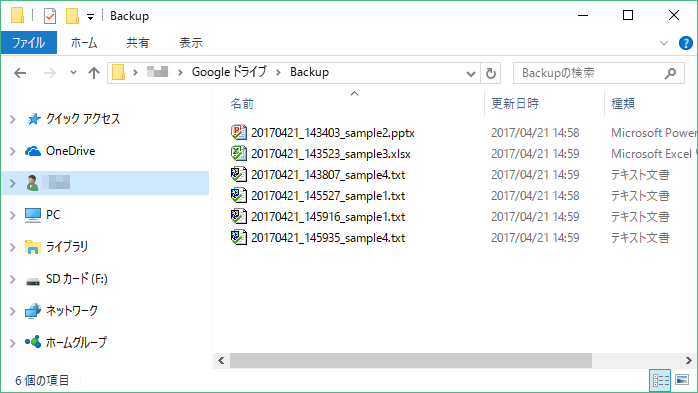The height and width of the screenshot is (393, 698).
Task: Expand the user profile tree node
Action: click(x=13, y=183)
